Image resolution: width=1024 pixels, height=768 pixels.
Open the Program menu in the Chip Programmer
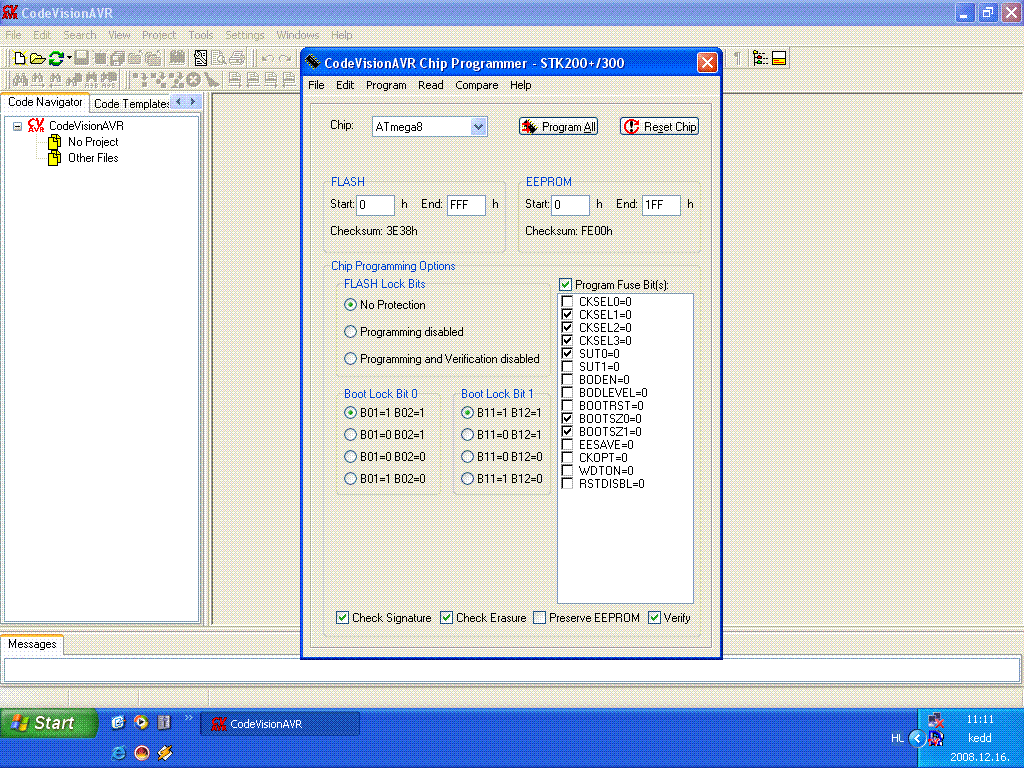coord(386,85)
